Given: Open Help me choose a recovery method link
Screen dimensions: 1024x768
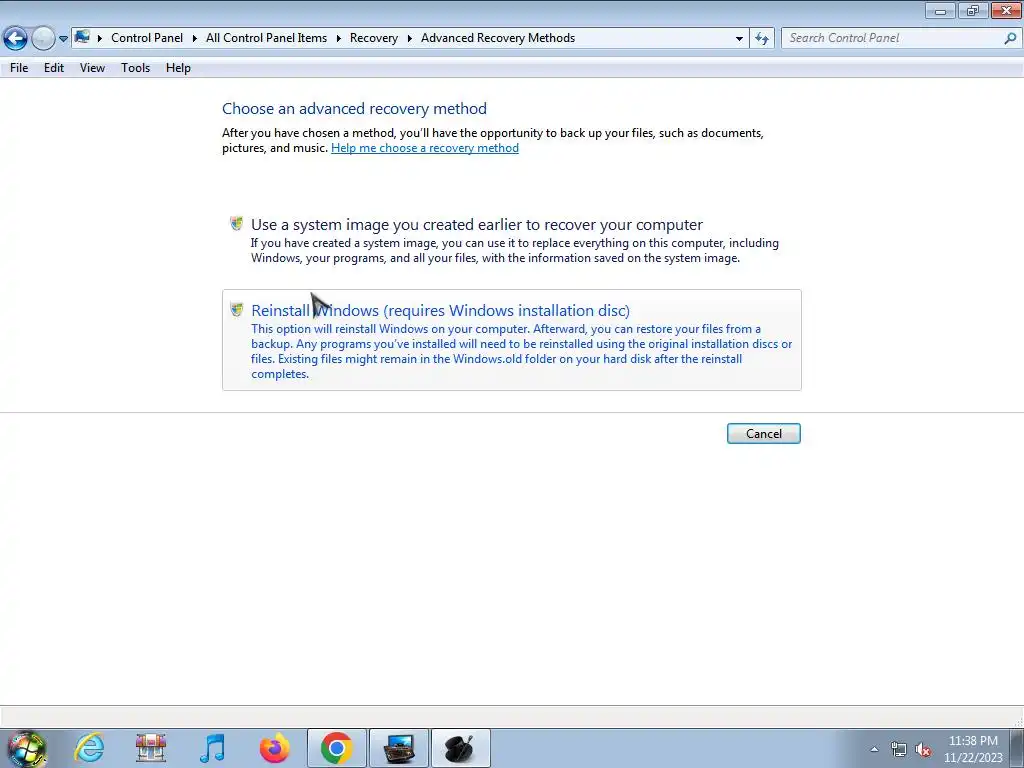Looking at the screenshot, I should click(x=424, y=148).
